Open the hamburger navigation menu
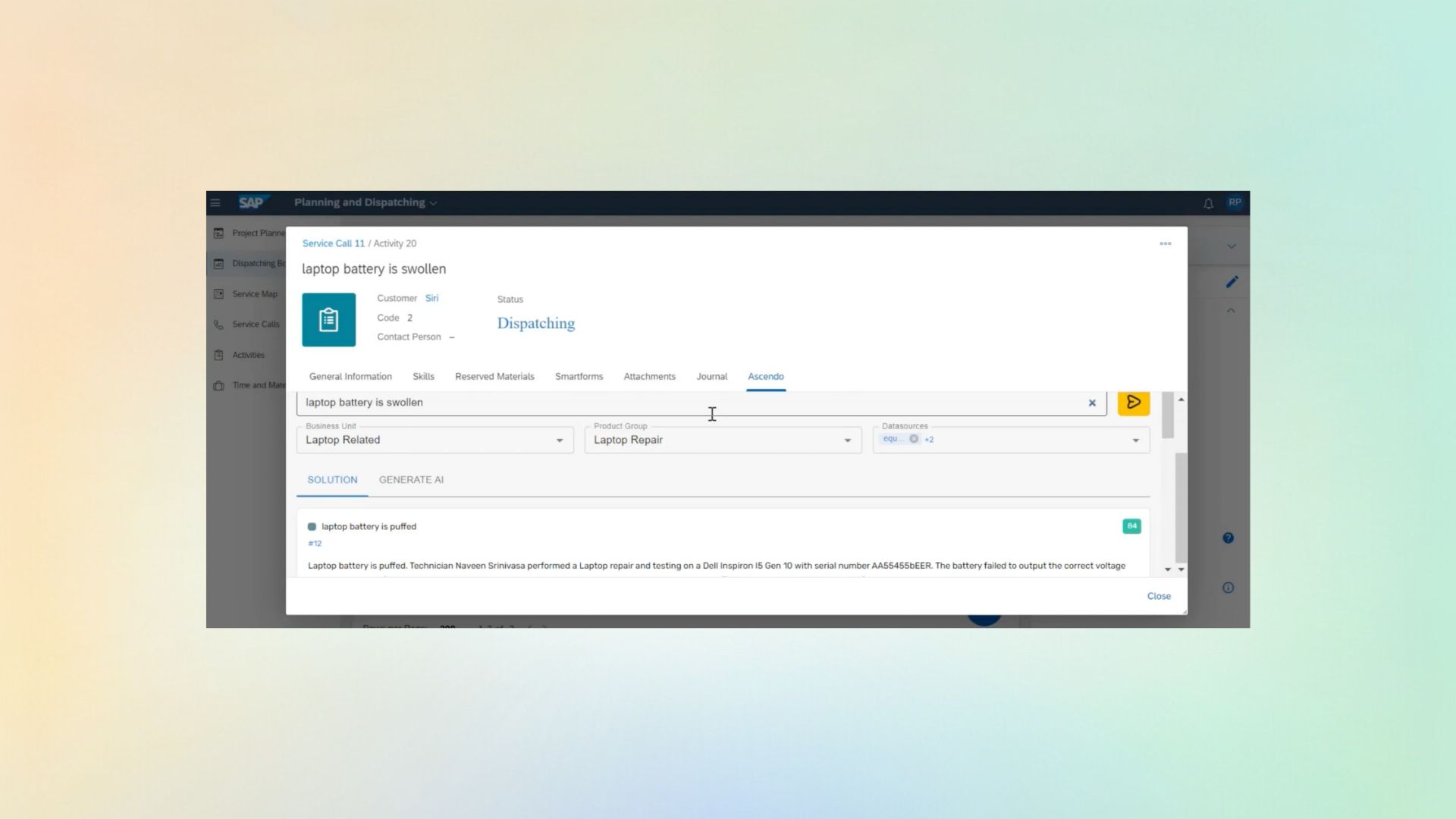1456x819 pixels. pyautogui.click(x=215, y=202)
